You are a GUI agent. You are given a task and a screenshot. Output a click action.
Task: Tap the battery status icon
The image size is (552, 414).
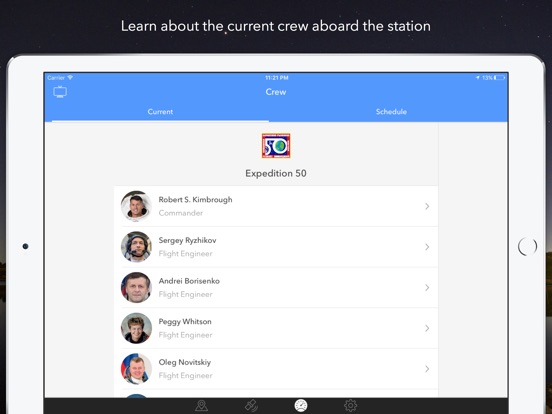pos(500,78)
